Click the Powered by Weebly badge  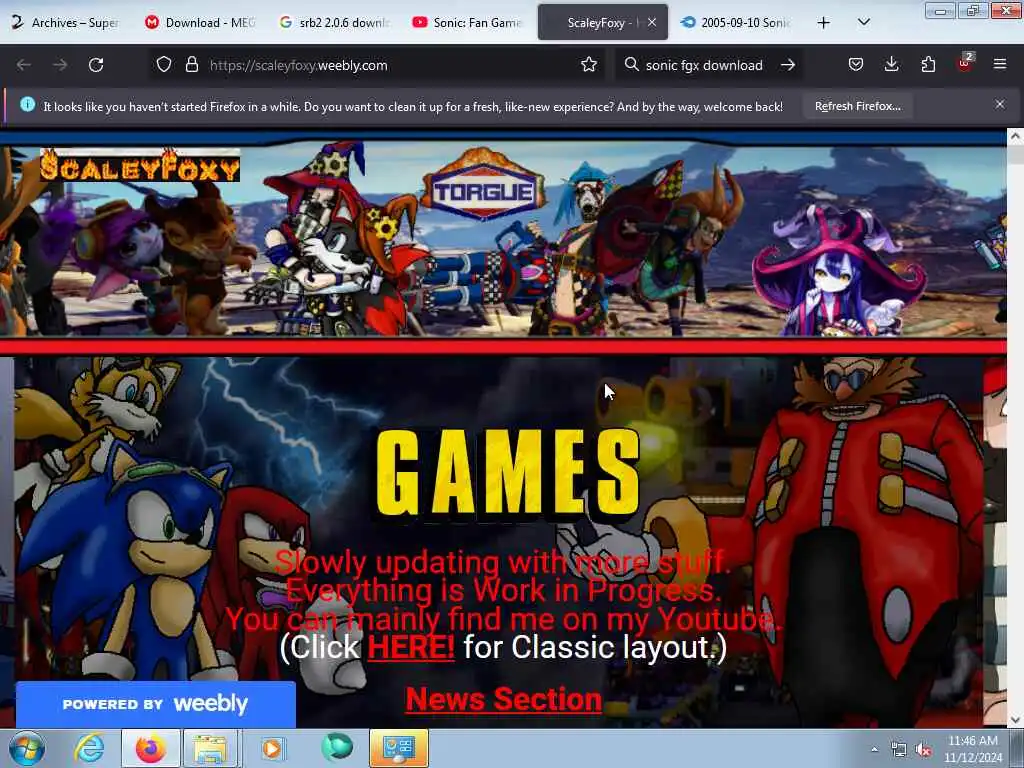click(x=155, y=704)
